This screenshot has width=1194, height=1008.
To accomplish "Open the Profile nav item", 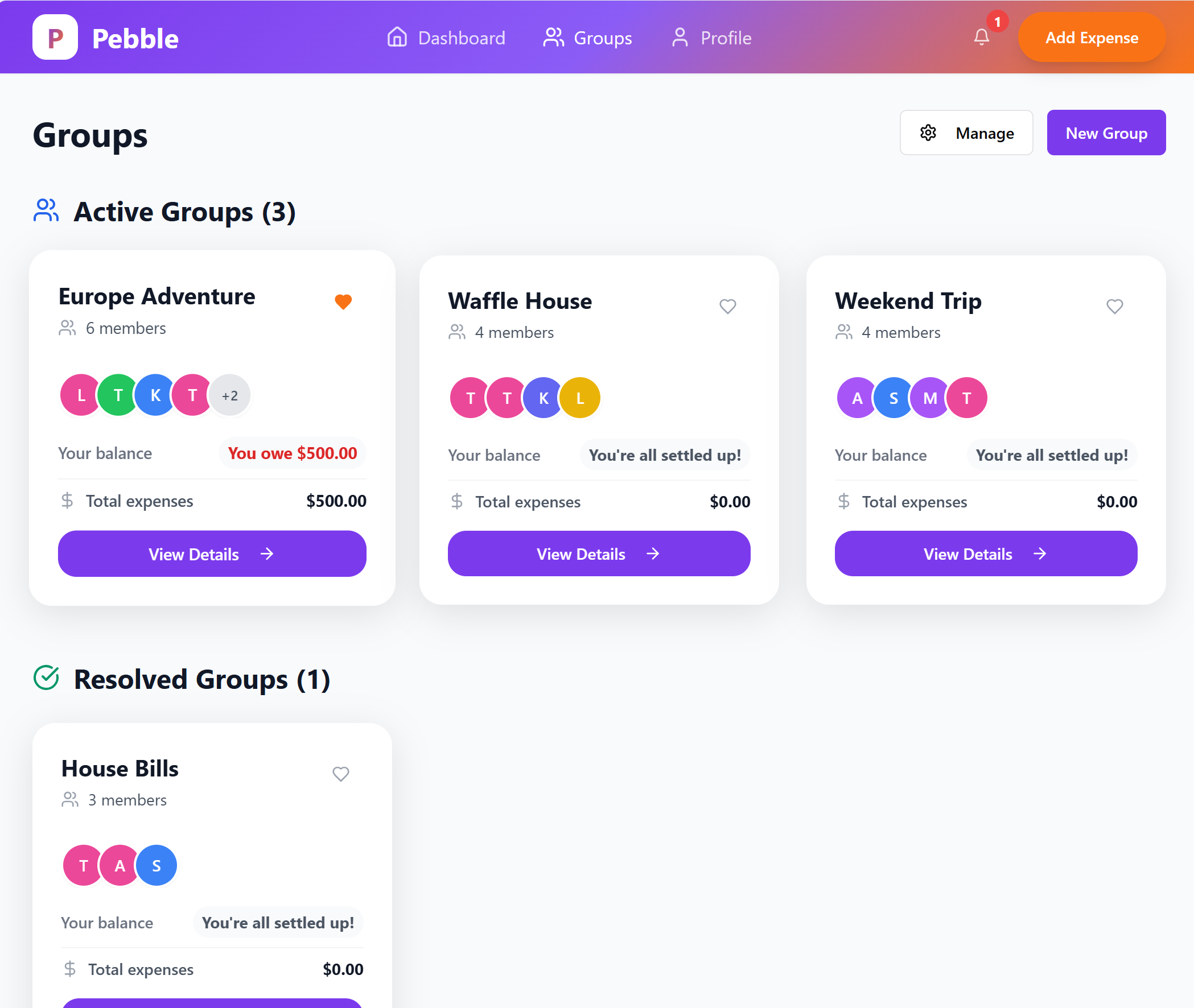I will click(711, 38).
